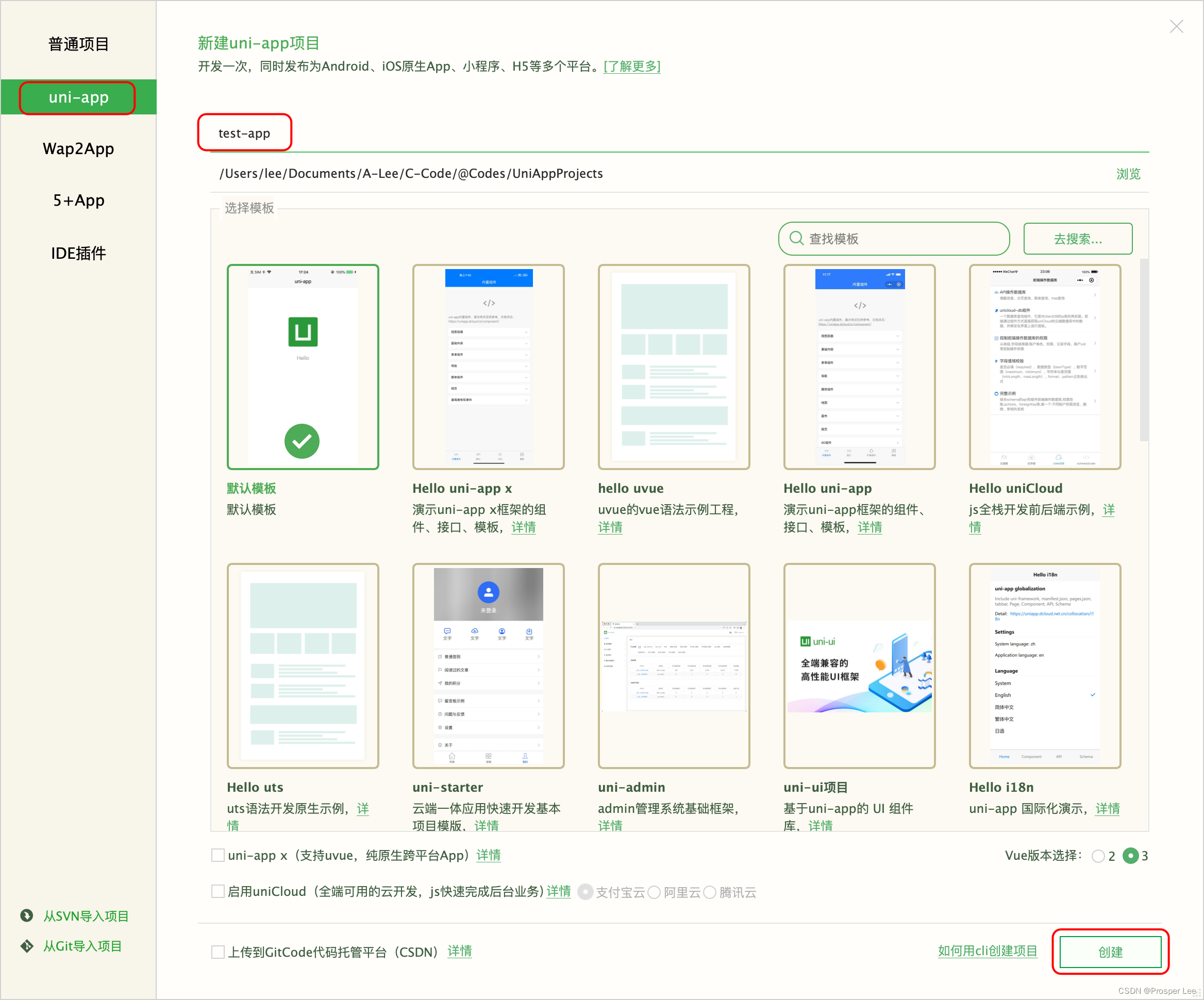Open 详情 link beside uni-app x checkbox

point(489,855)
